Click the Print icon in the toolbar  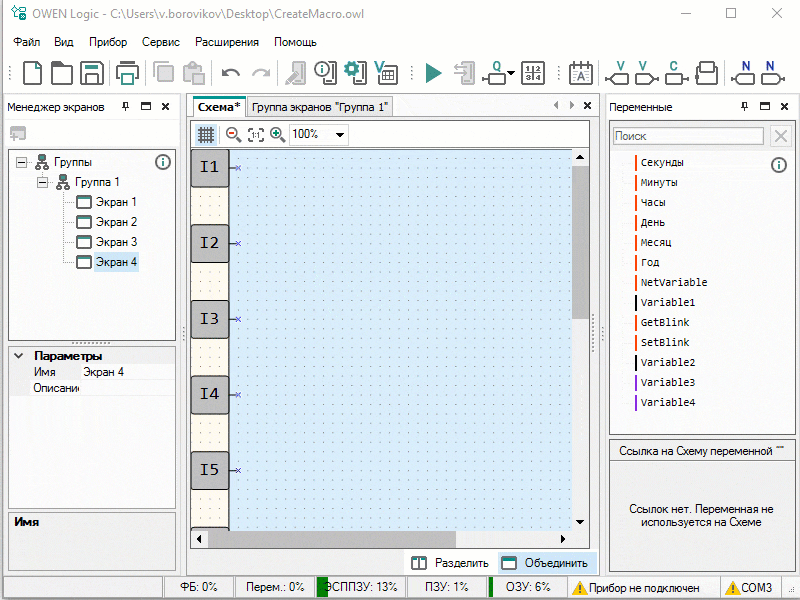tap(127, 73)
